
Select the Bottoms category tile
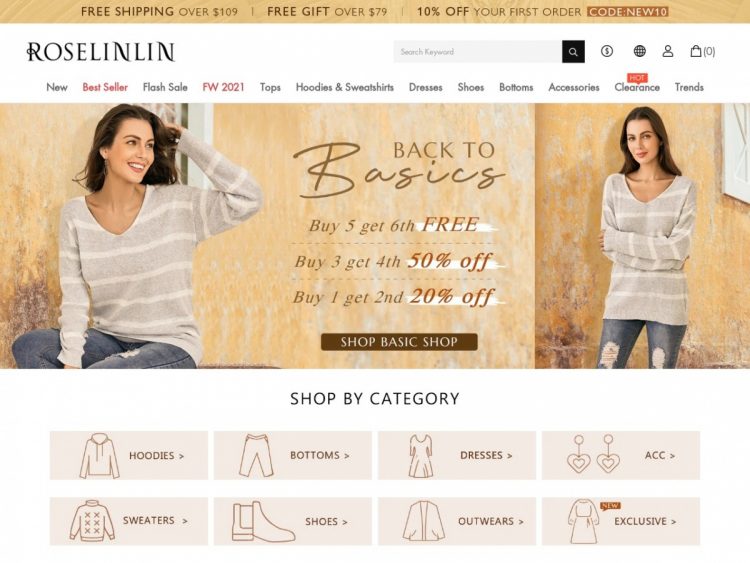tap(293, 455)
